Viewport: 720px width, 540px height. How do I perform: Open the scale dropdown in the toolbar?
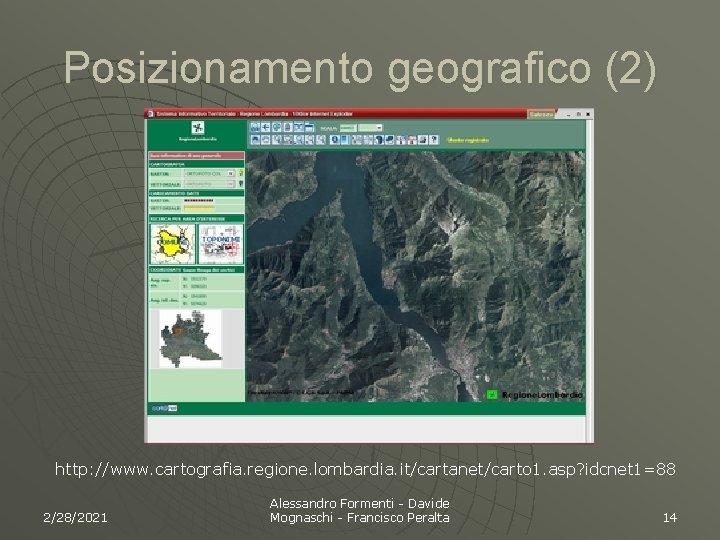(x=370, y=128)
